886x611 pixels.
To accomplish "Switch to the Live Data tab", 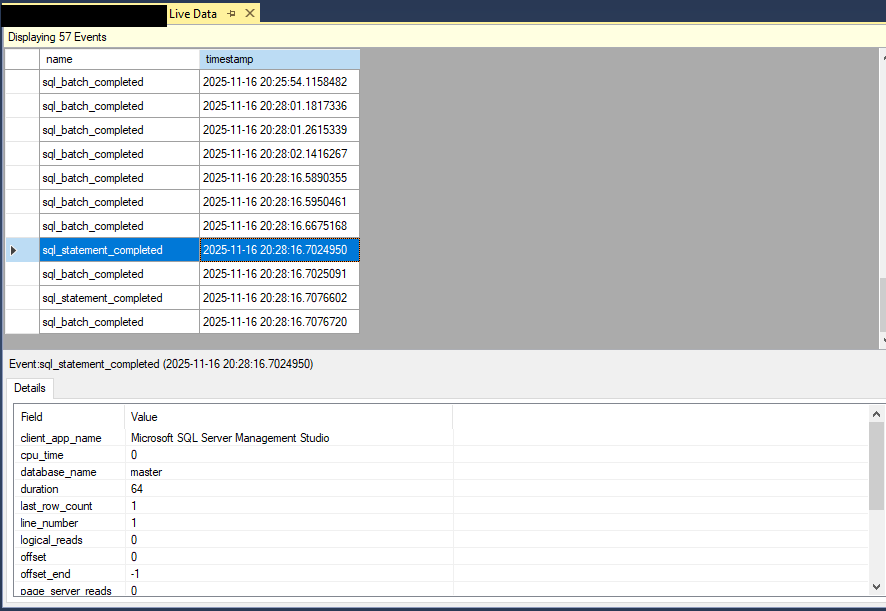I will [195, 14].
